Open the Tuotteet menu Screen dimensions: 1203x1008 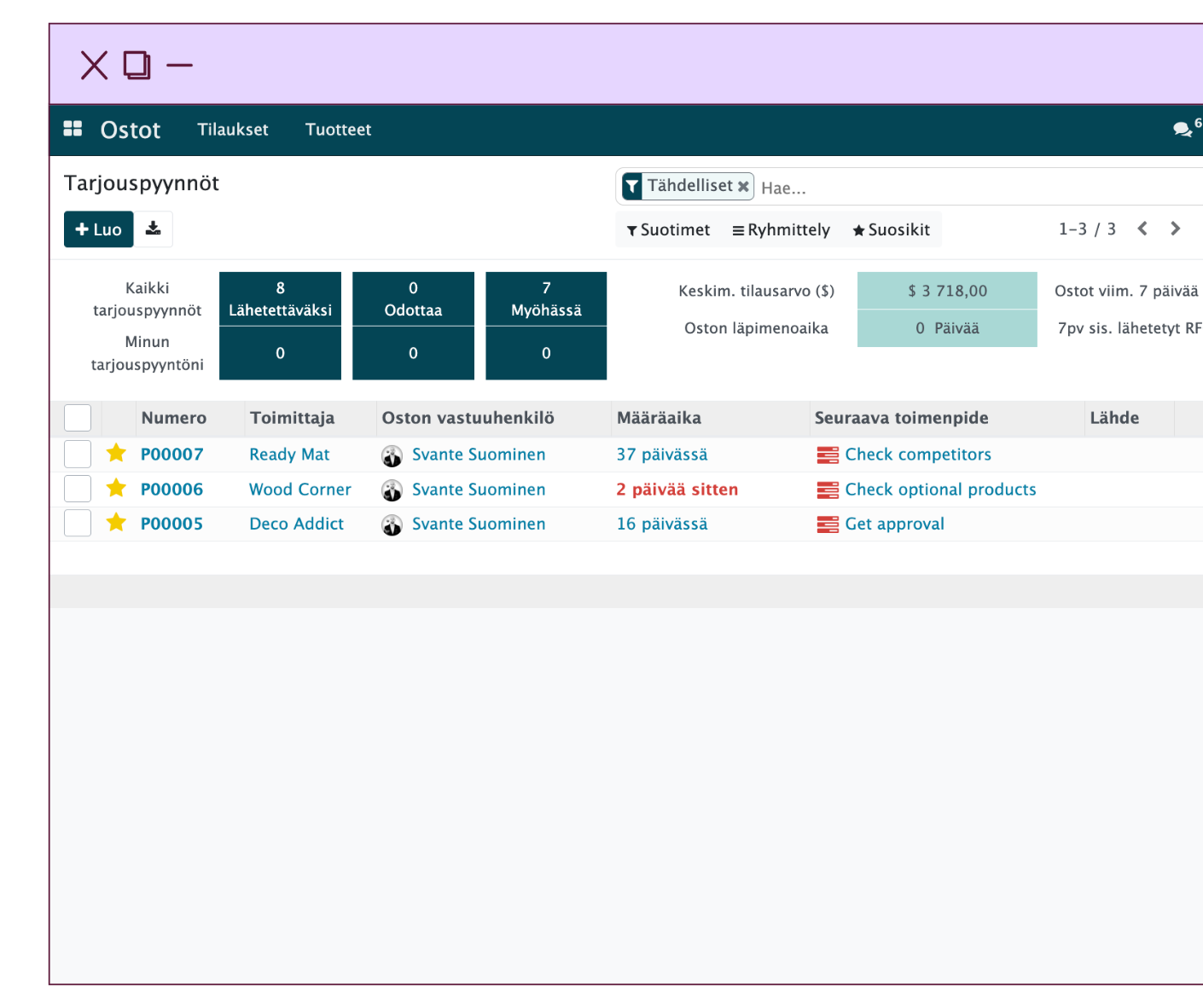point(338,130)
